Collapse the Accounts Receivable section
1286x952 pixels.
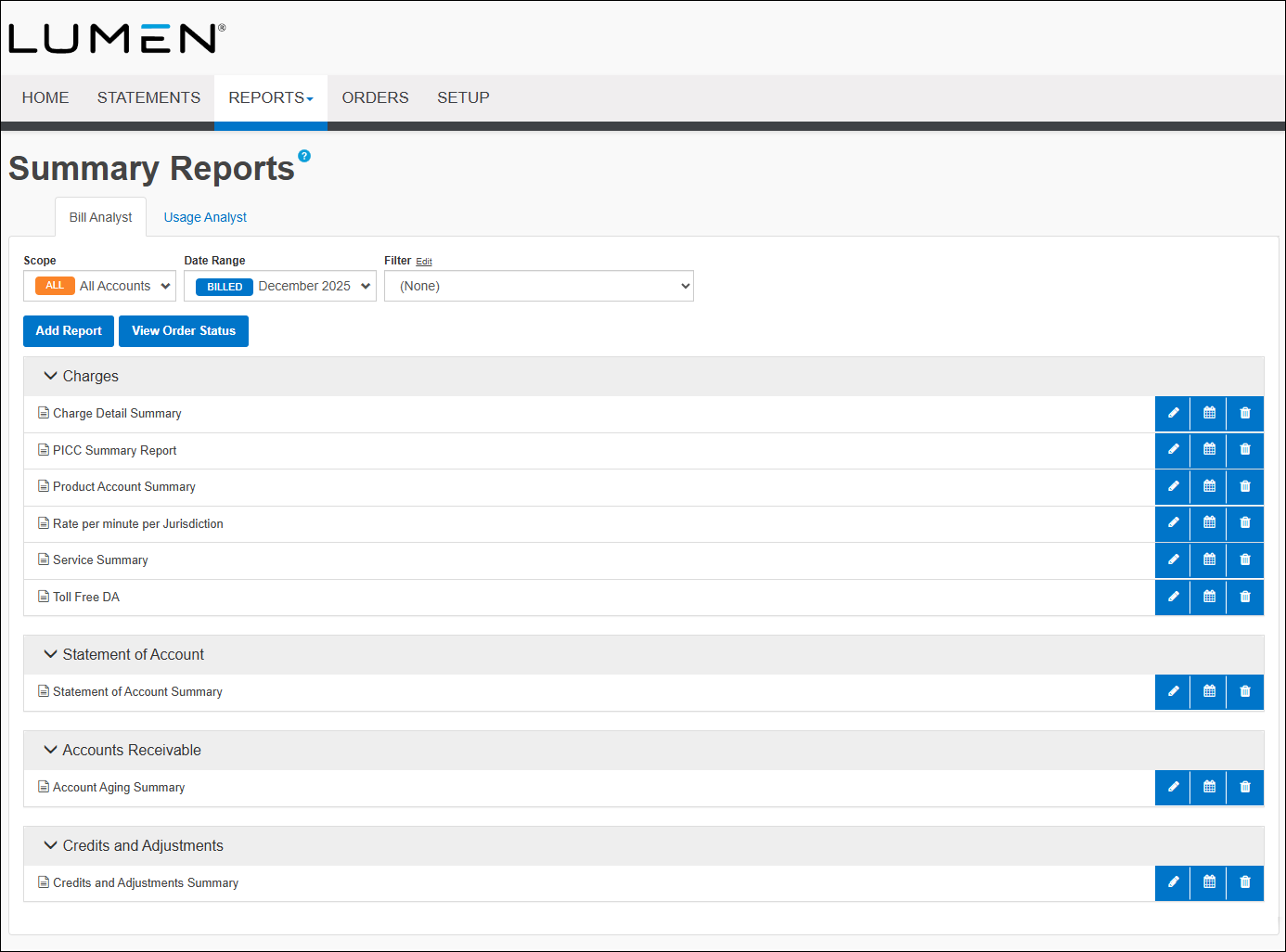[x=51, y=750]
